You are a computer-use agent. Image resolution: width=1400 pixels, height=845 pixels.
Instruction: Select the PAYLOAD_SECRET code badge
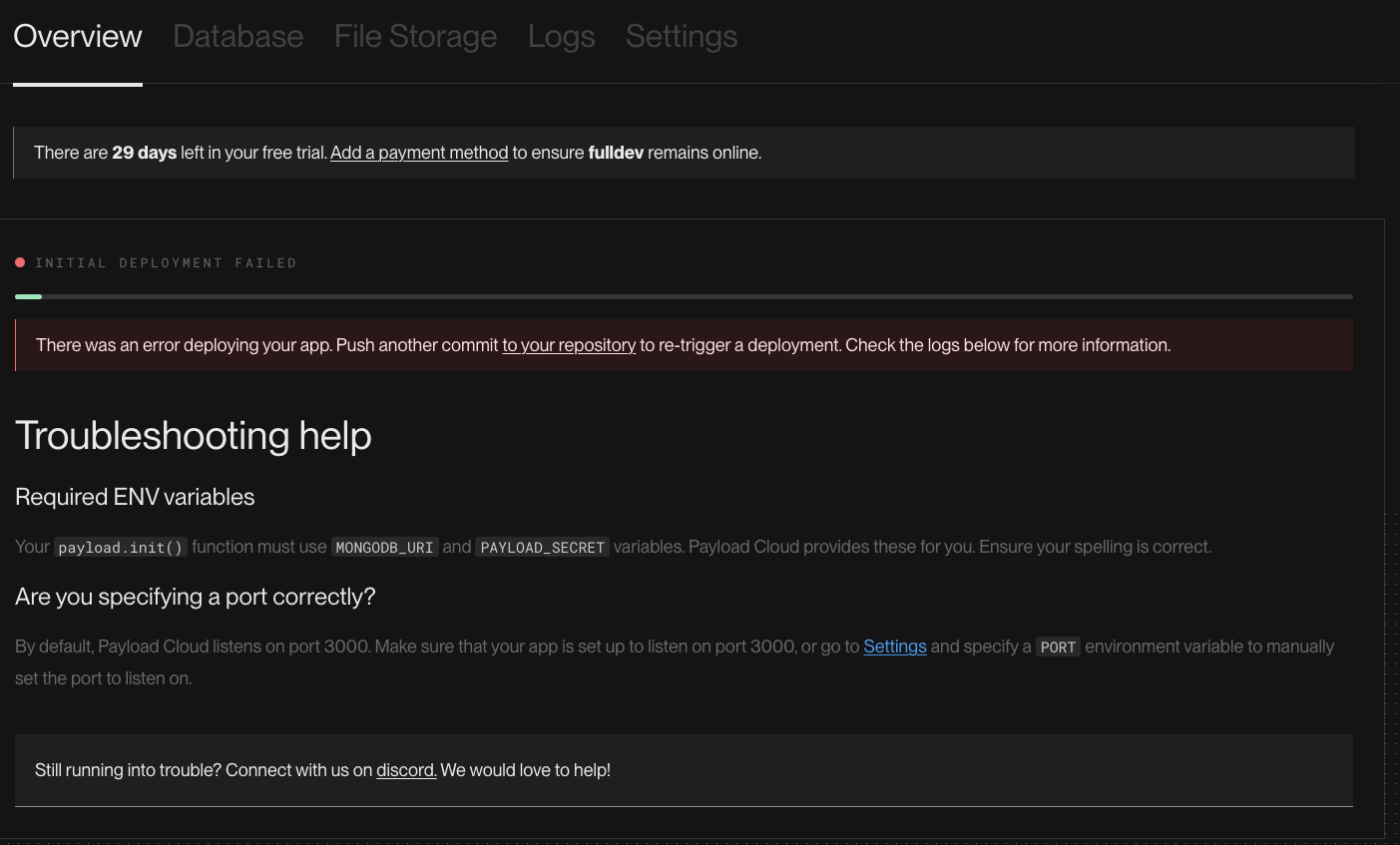coord(542,547)
